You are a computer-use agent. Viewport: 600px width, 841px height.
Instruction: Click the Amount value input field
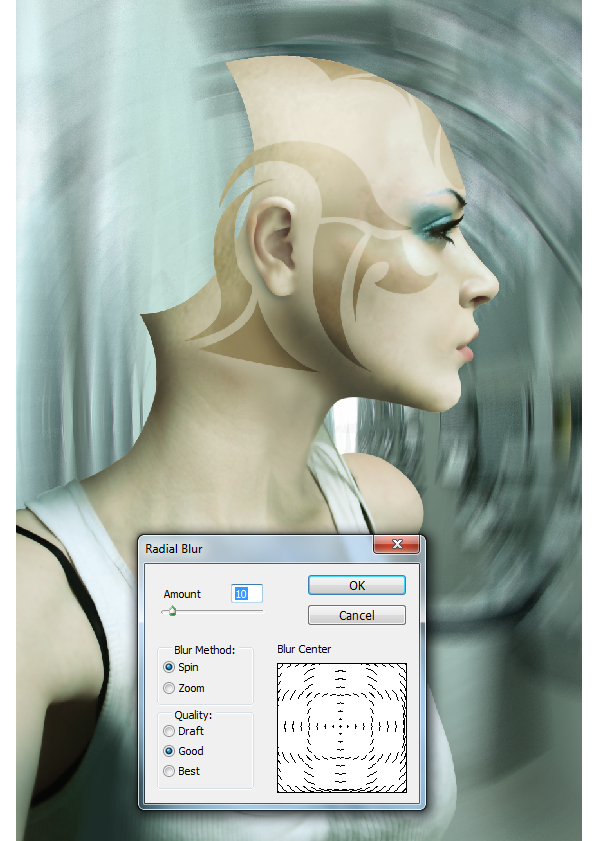pos(247,593)
